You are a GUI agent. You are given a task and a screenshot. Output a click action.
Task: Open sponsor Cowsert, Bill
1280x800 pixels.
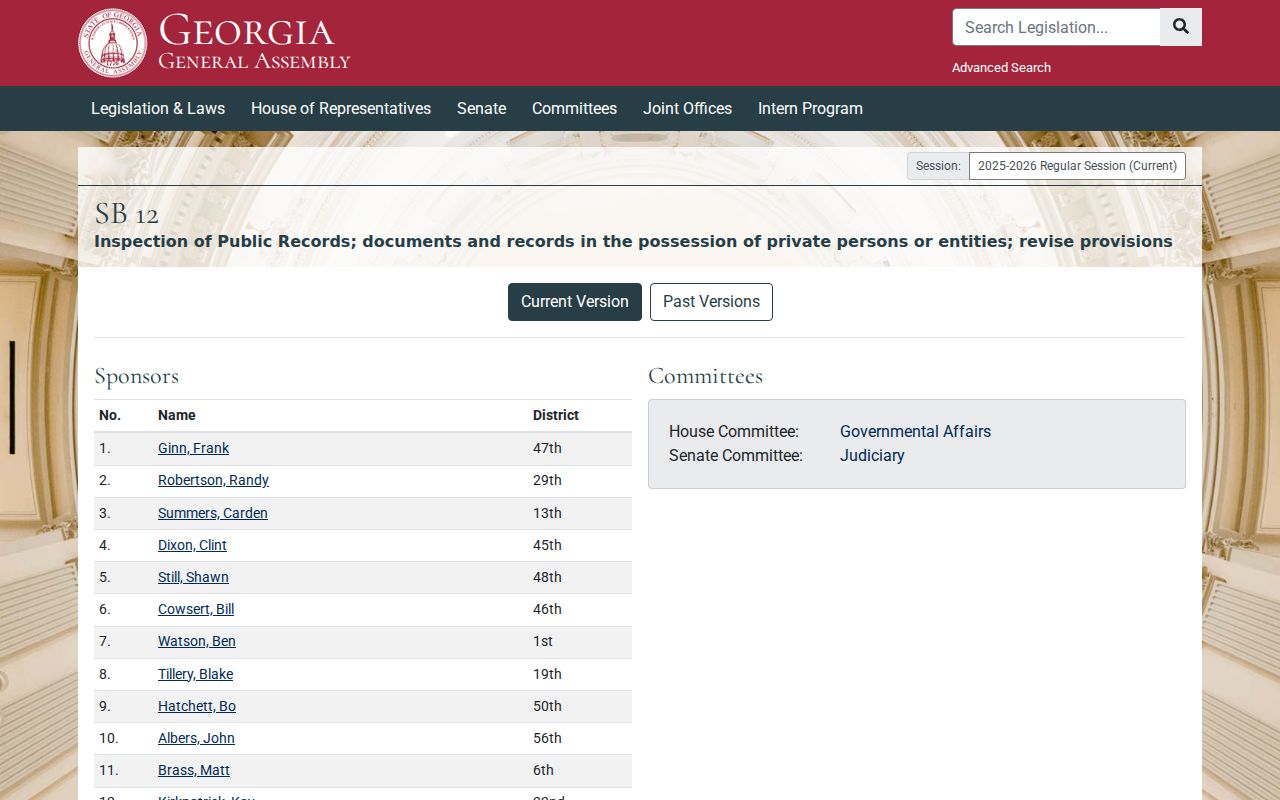click(x=196, y=609)
